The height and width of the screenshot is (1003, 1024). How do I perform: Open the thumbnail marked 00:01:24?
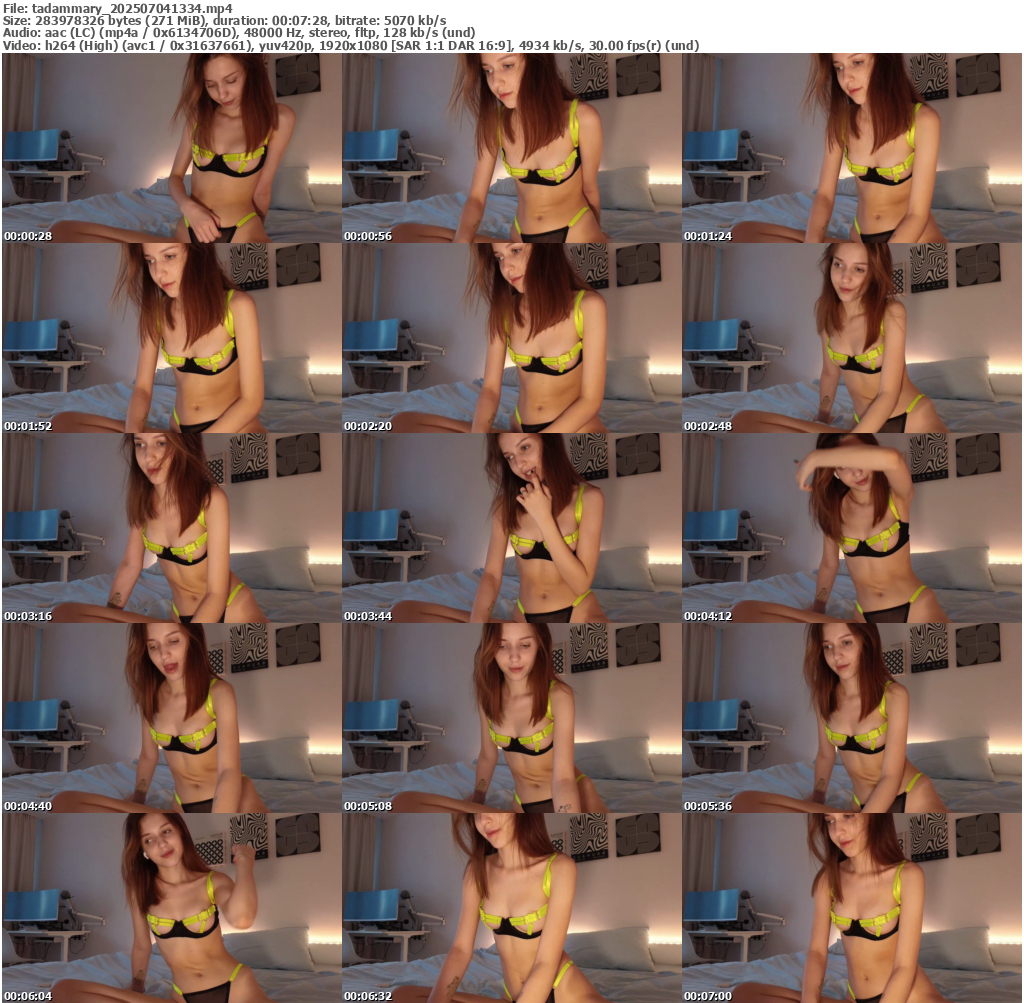[851, 148]
